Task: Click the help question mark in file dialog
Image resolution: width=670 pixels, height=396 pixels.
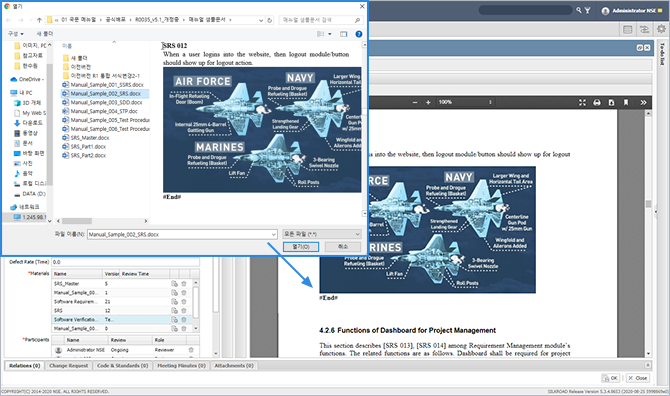Action: [359, 34]
